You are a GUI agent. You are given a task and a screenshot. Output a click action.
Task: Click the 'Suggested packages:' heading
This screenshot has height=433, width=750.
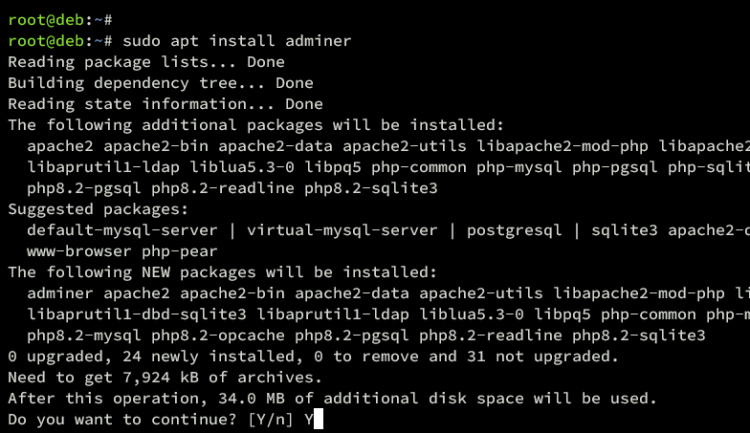pyautogui.click(x=97, y=209)
